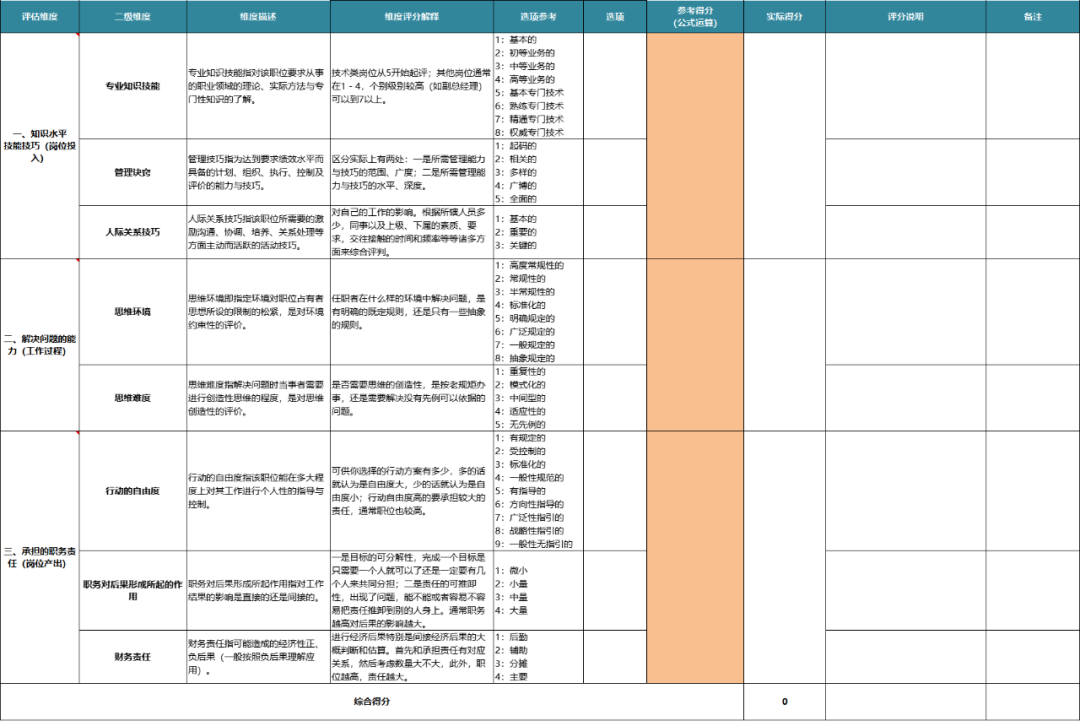
Task: Click the empty 评分说明 cell for 管理诀窍
Action: [x=906, y=172]
